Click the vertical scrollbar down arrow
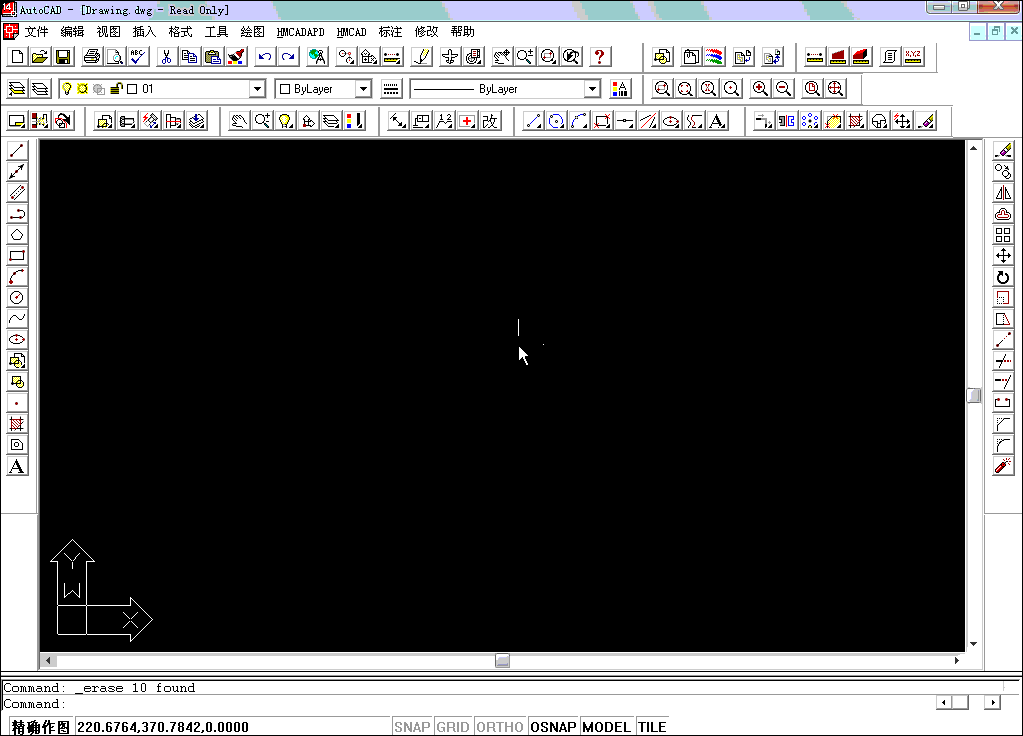Viewport: 1023px width, 736px height. (x=973, y=644)
